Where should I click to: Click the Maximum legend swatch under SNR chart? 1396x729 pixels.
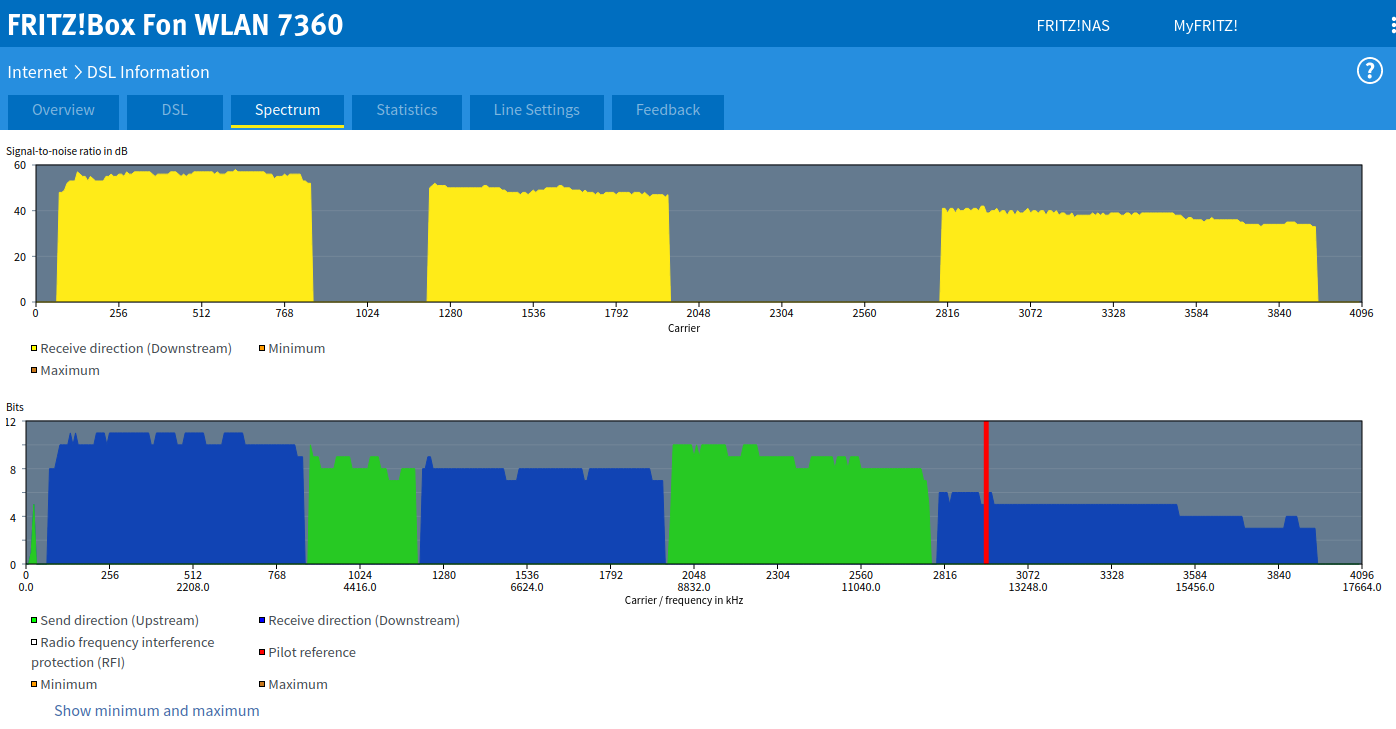[x=34, y=371]
